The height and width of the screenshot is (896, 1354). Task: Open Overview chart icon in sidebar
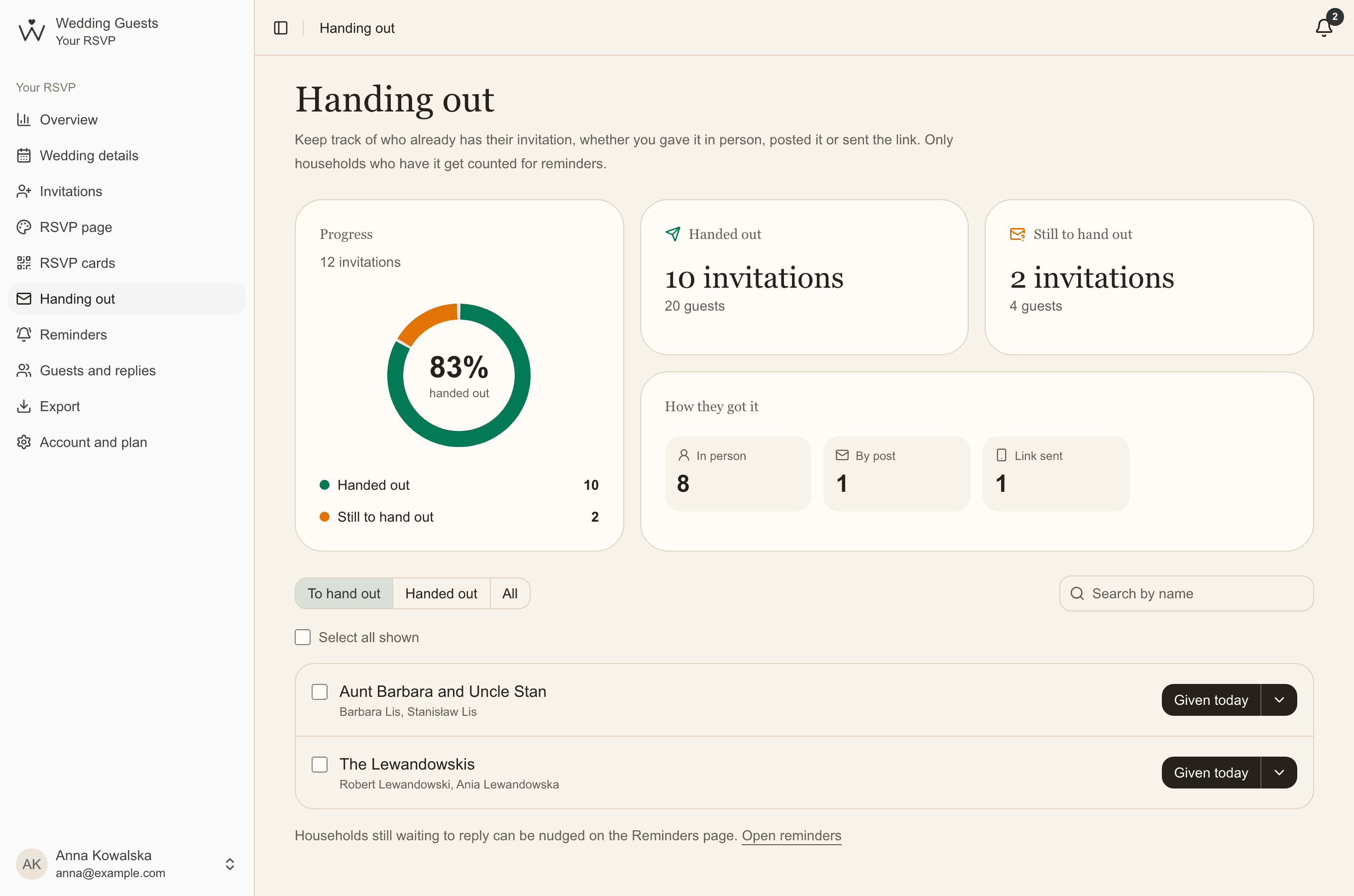click(x=23, y=119)
